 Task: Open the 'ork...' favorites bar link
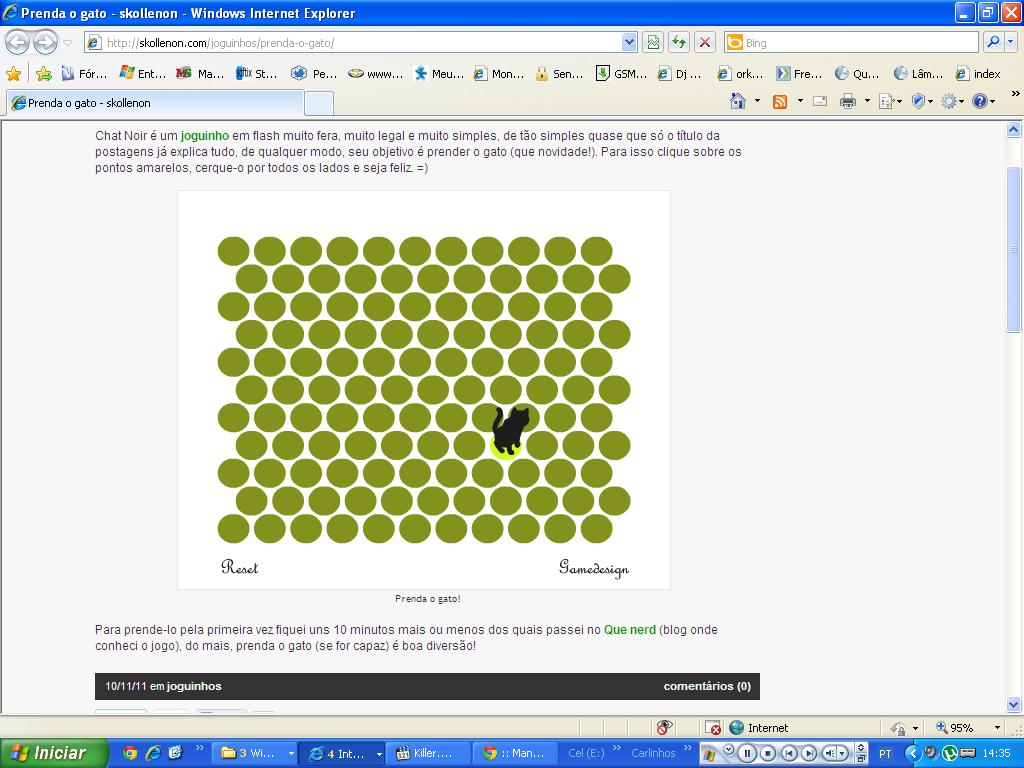(740, 74)
